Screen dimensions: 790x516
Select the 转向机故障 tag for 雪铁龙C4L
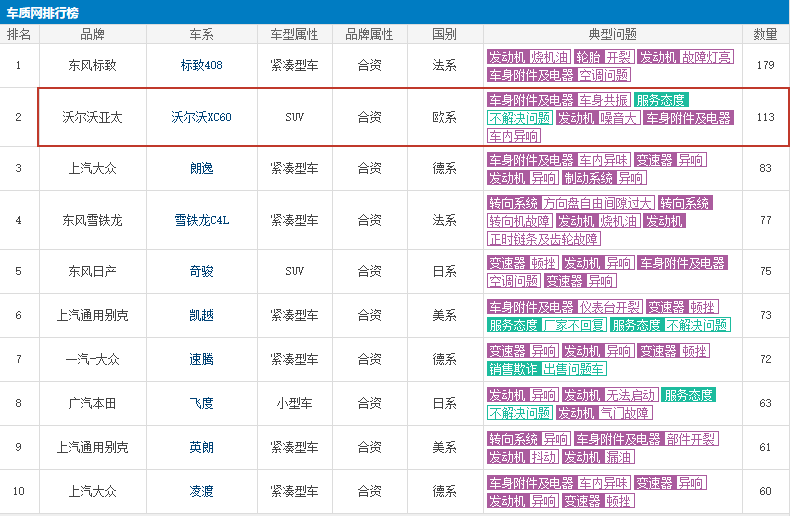pos(520,221)
